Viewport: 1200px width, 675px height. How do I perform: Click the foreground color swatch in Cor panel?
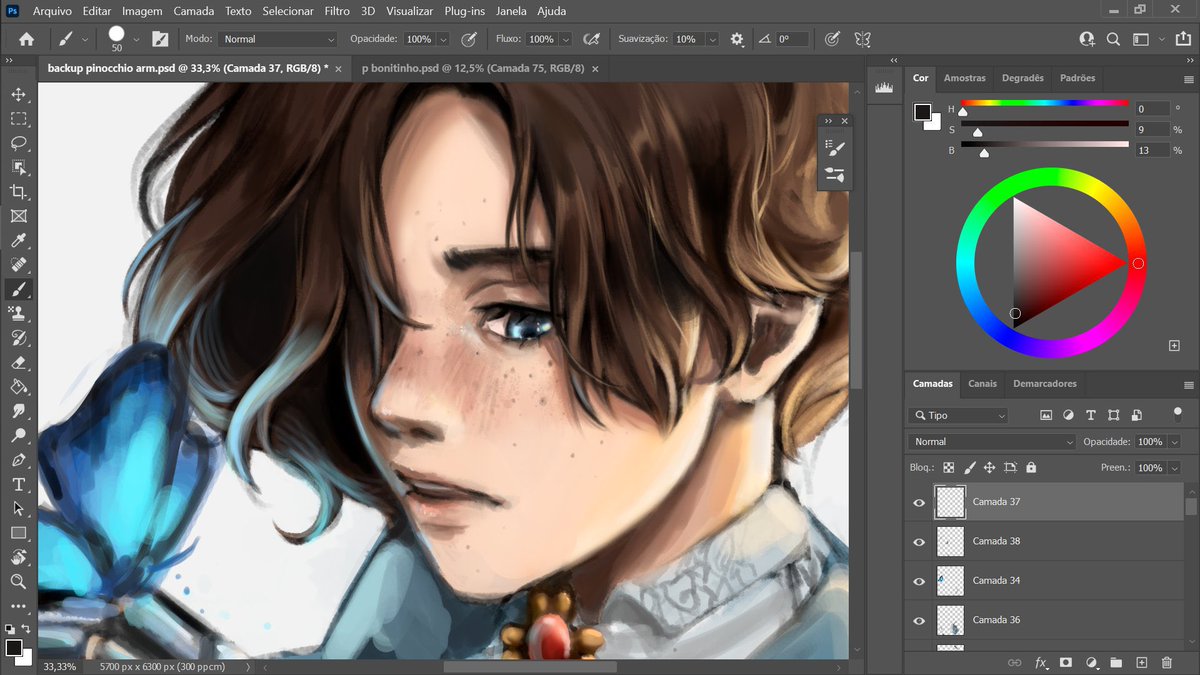click(x=923, y=112)
